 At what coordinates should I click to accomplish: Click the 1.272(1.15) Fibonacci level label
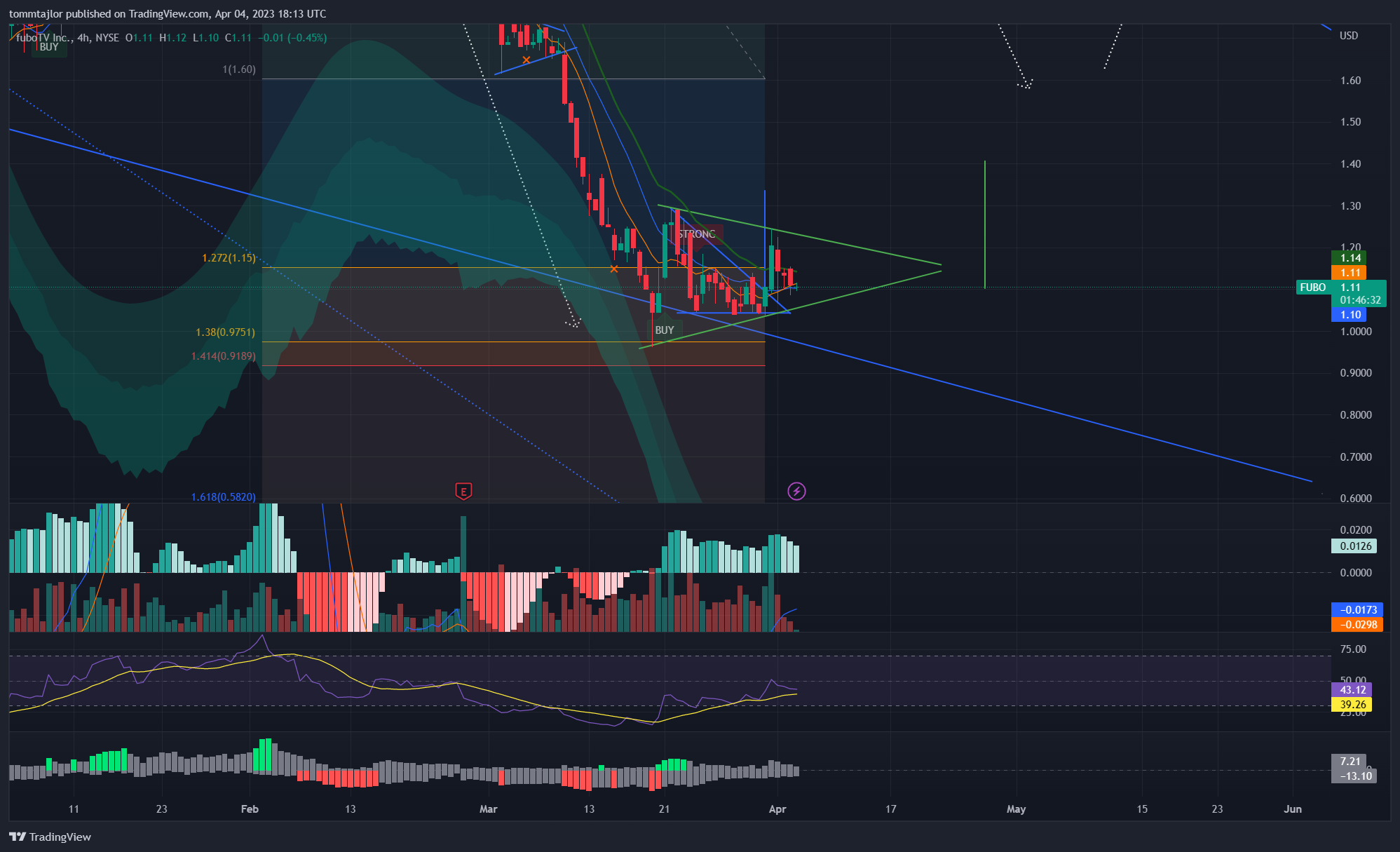tap(229, 258)
